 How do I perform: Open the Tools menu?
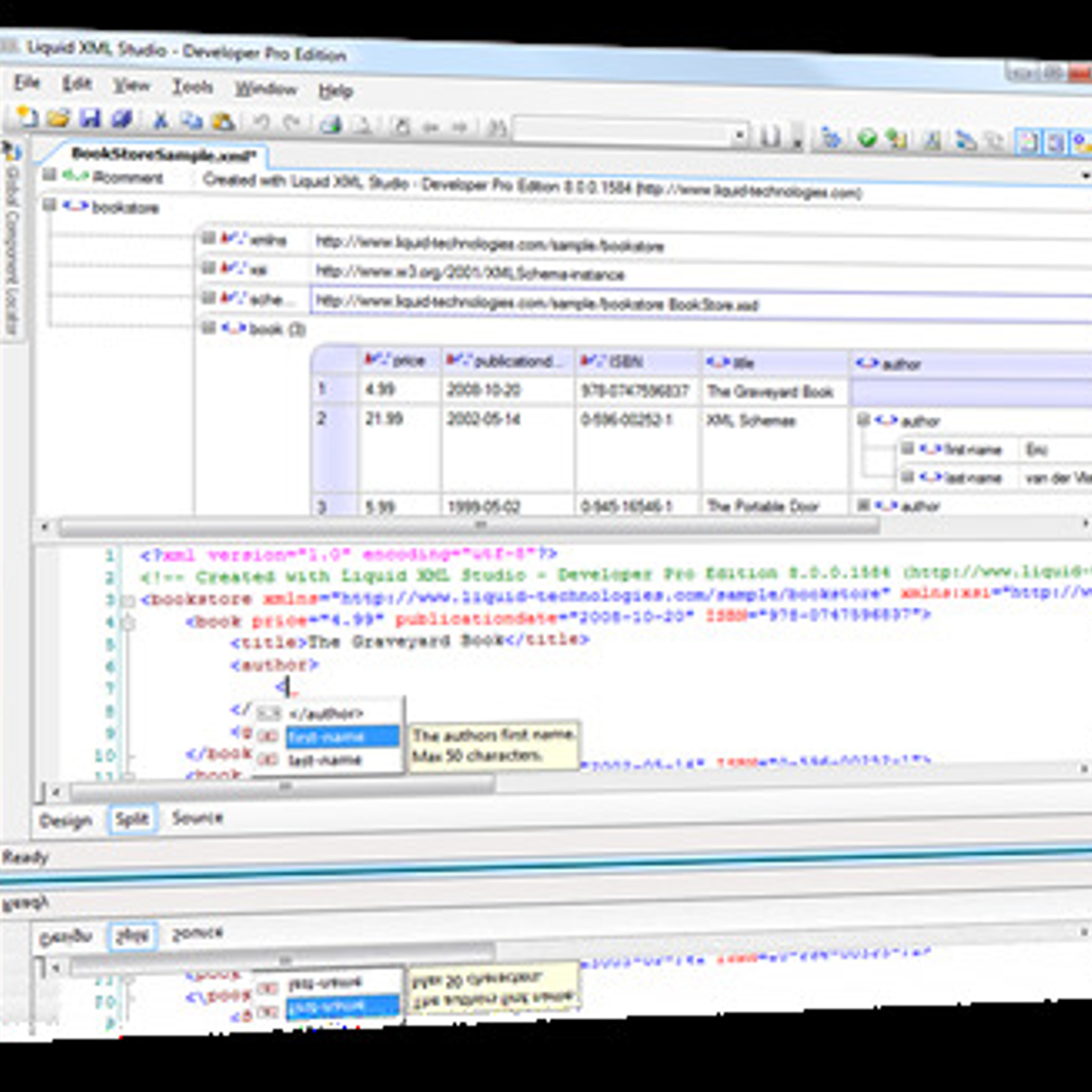tap(192, 87)
